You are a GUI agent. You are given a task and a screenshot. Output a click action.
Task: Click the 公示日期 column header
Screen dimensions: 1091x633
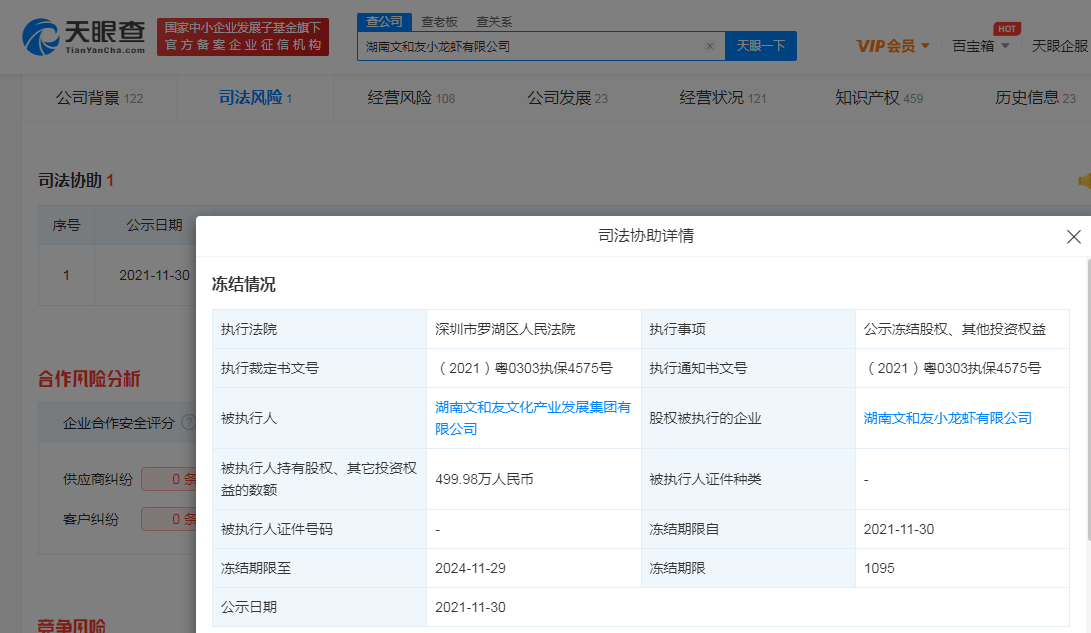click(x=154, y=225)
